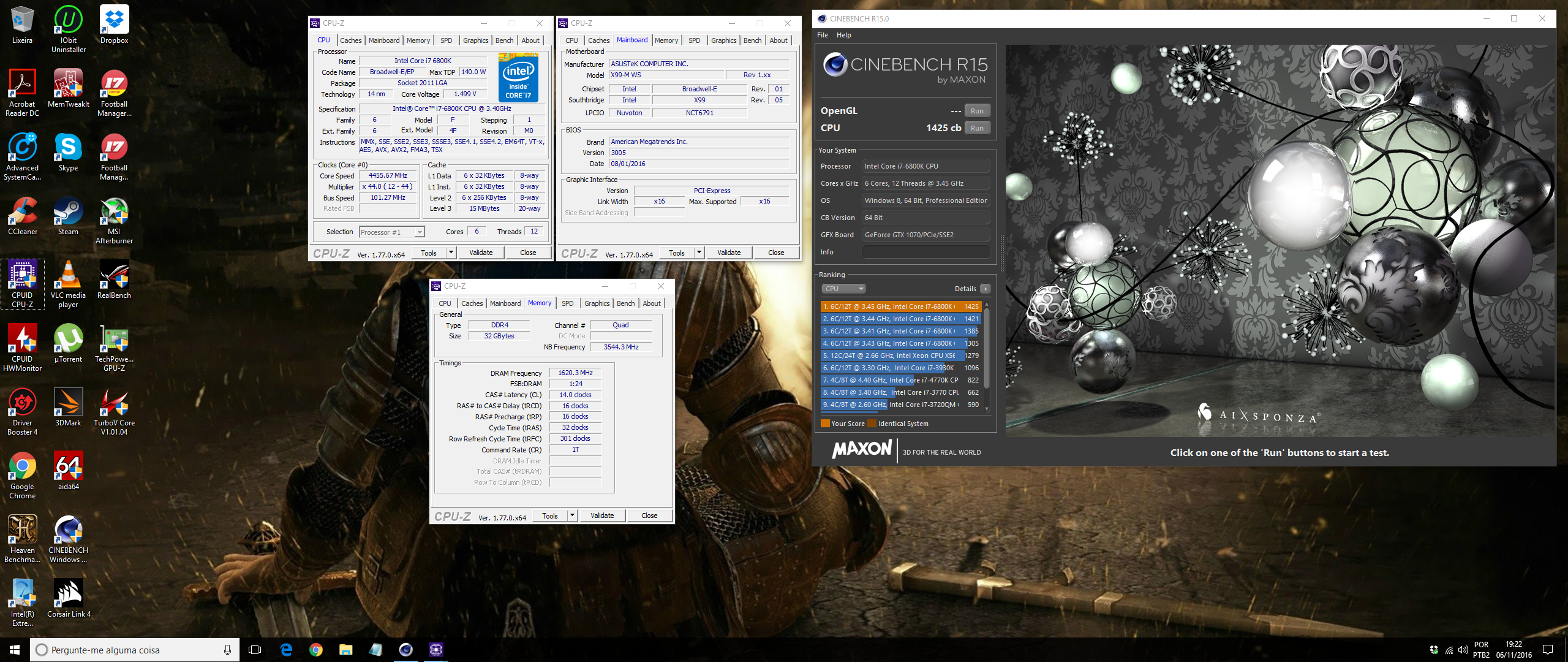Screen dimensions: 1568x662
Task: Select ranking row 7 Core i7-4770K 822
Action: (901, 380)
